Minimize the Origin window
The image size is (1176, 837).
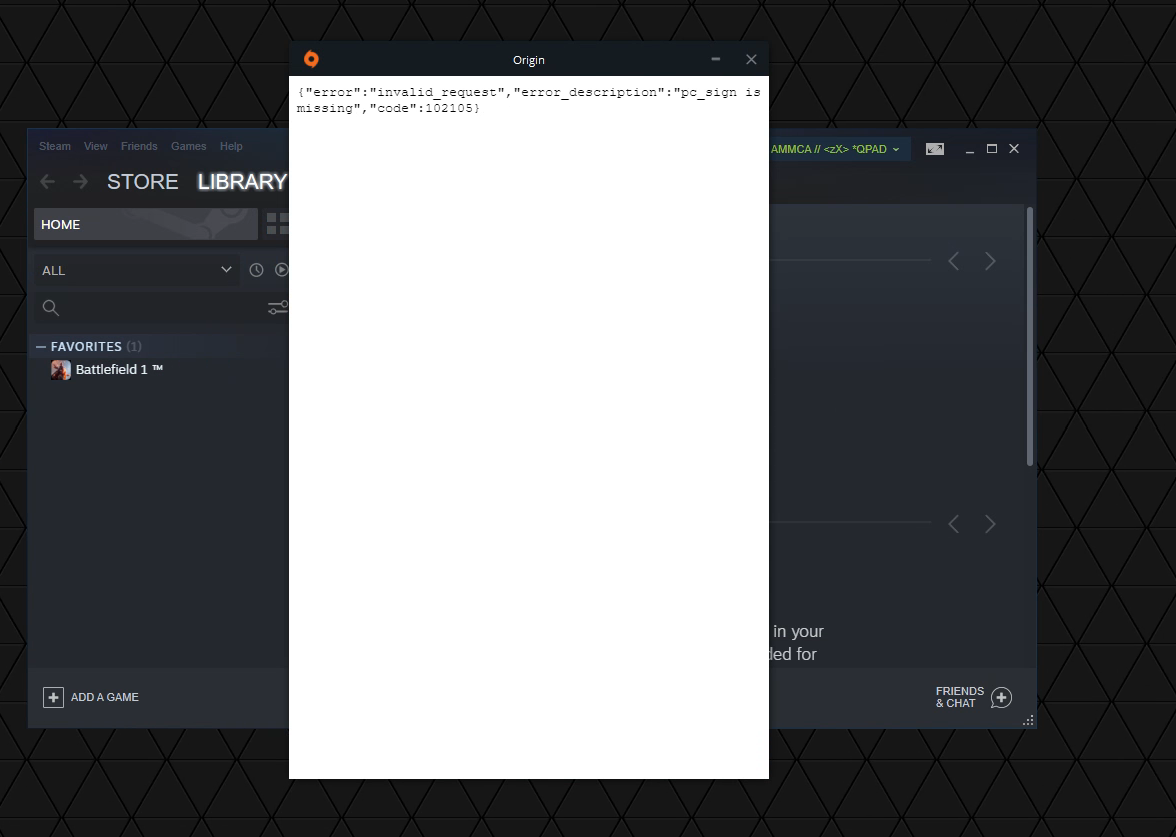716,59
